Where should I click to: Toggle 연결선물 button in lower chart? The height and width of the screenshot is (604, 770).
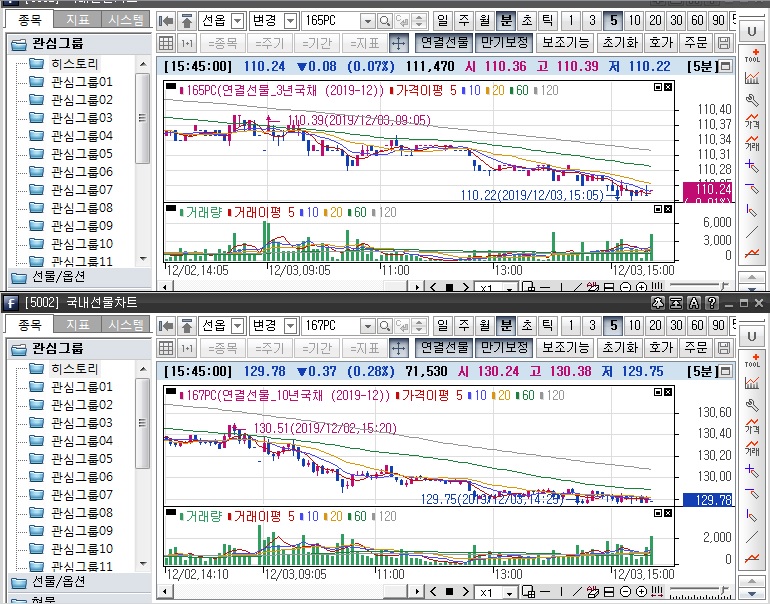[444, 348]
